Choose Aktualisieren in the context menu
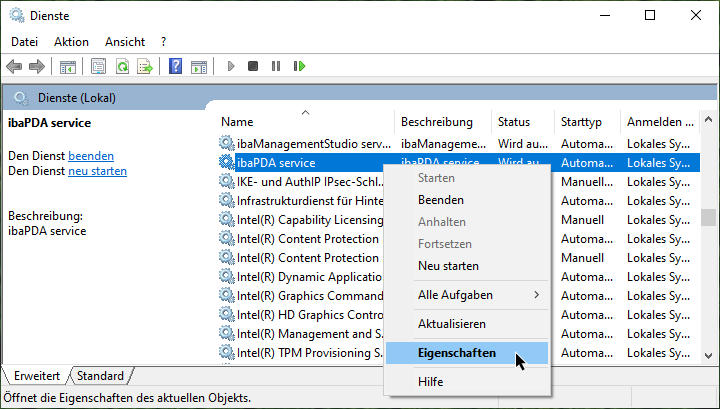Viewport: 720px width, 409px height. pyautogui.click(x=467, y=324)
